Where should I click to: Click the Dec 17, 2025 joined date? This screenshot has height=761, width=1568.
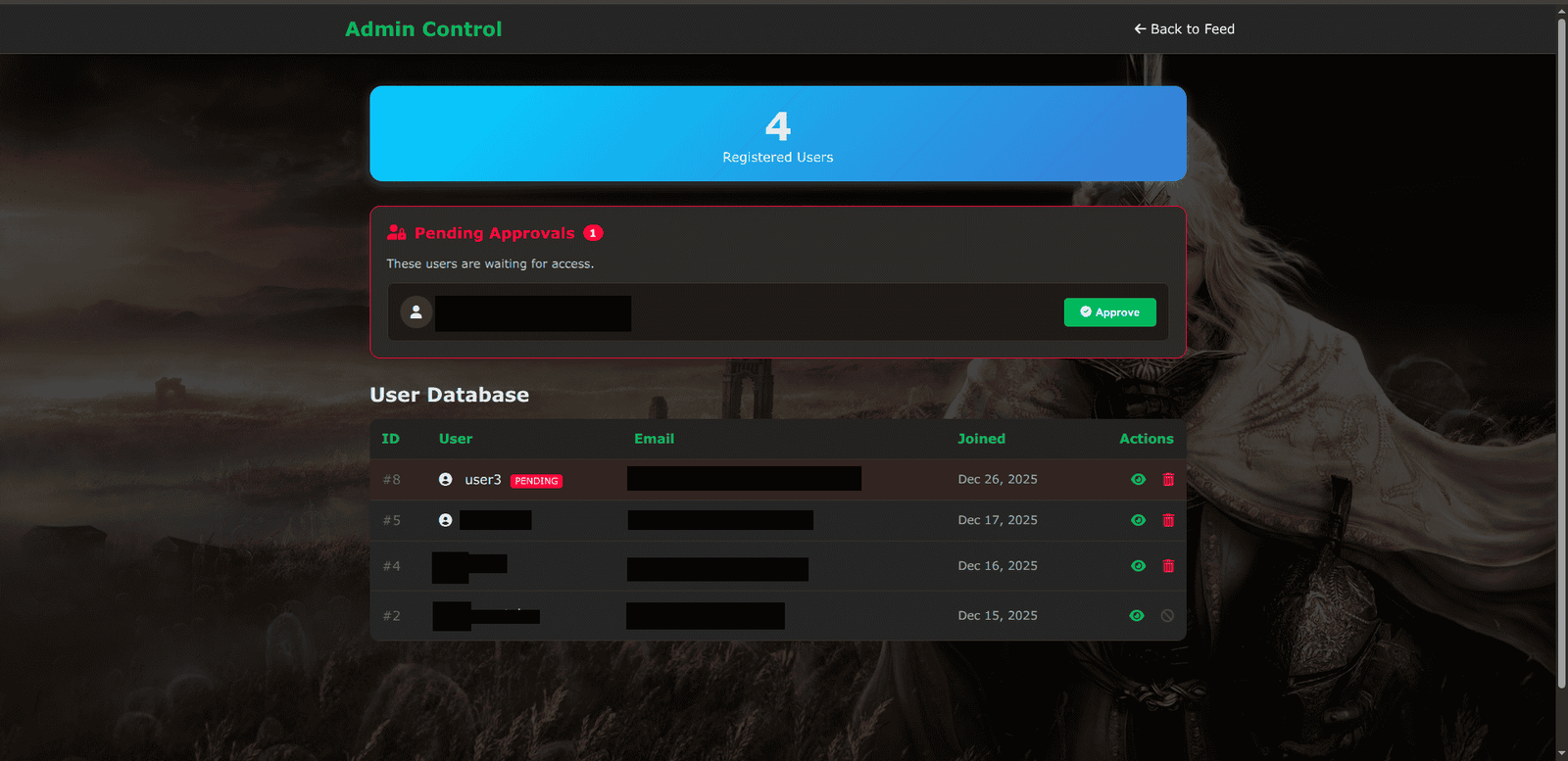(x=998, y=521)
